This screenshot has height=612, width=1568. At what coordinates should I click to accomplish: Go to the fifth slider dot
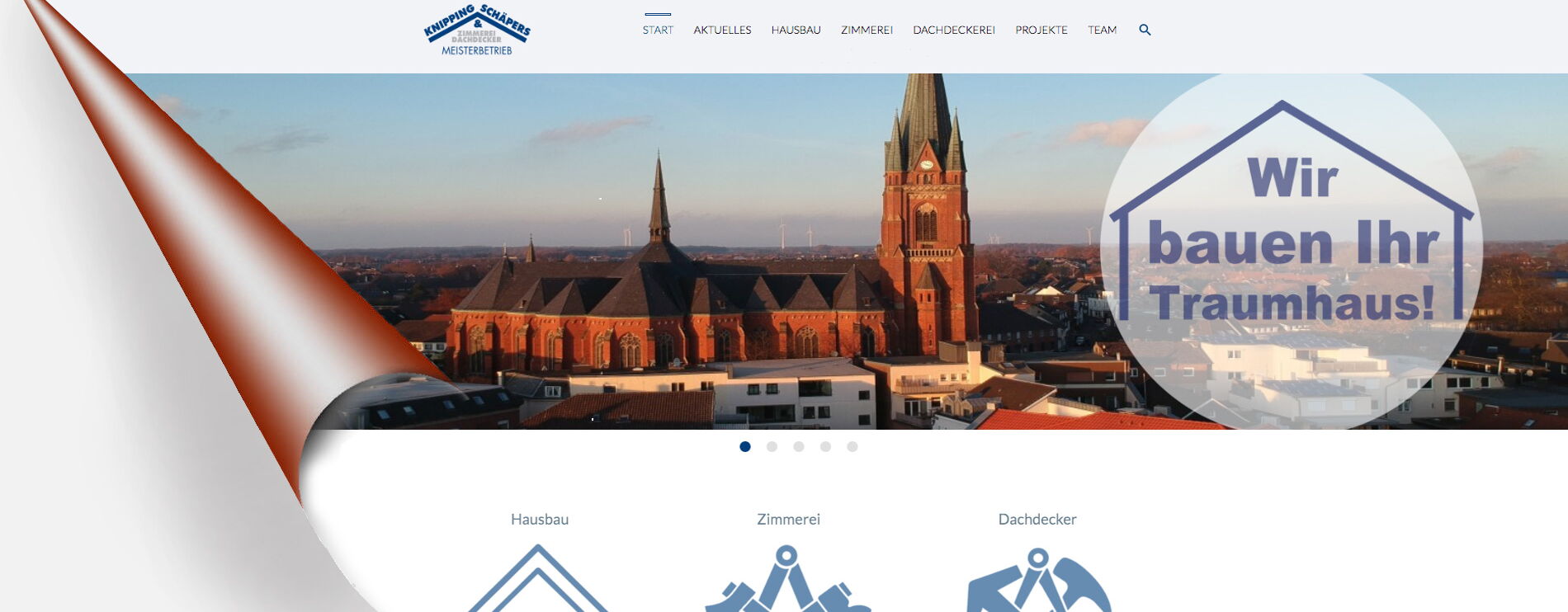point(852,447)
